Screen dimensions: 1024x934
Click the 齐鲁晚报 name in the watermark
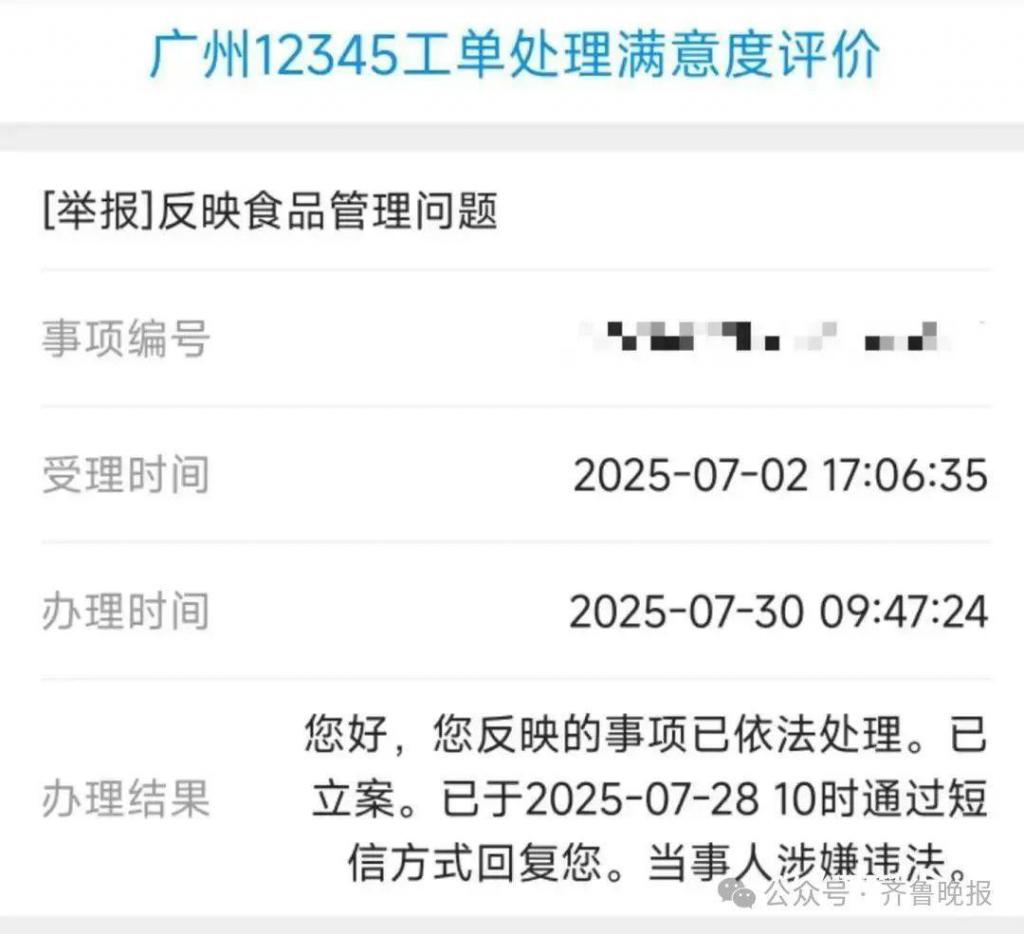coord(935,893)
